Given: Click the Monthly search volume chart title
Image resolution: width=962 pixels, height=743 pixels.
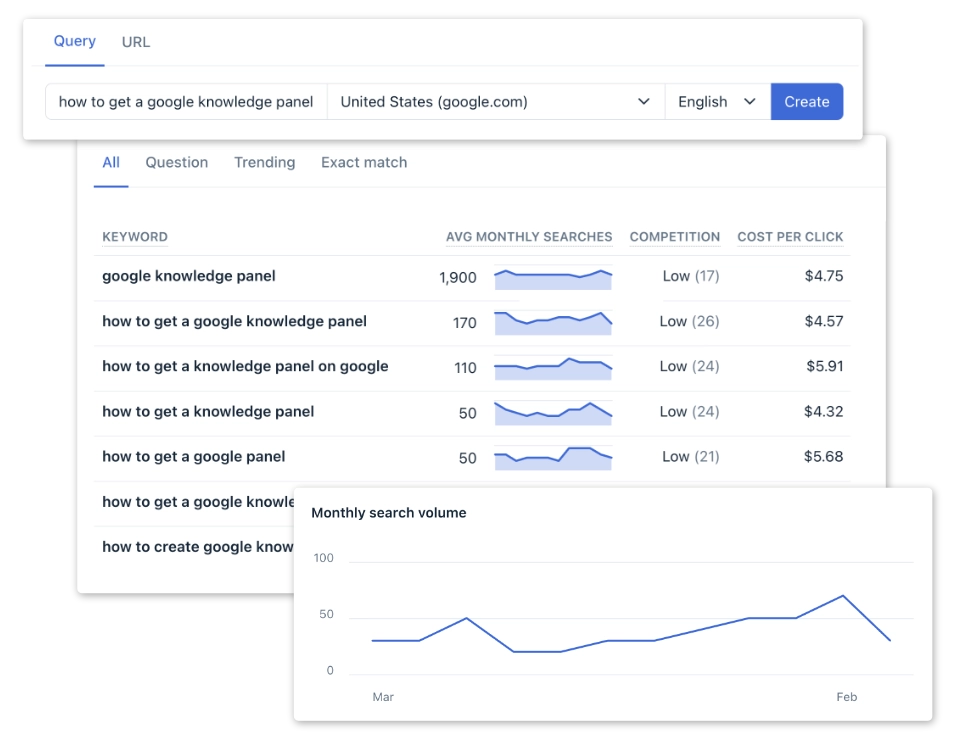Looking at the screenshot, I should 389,513.
